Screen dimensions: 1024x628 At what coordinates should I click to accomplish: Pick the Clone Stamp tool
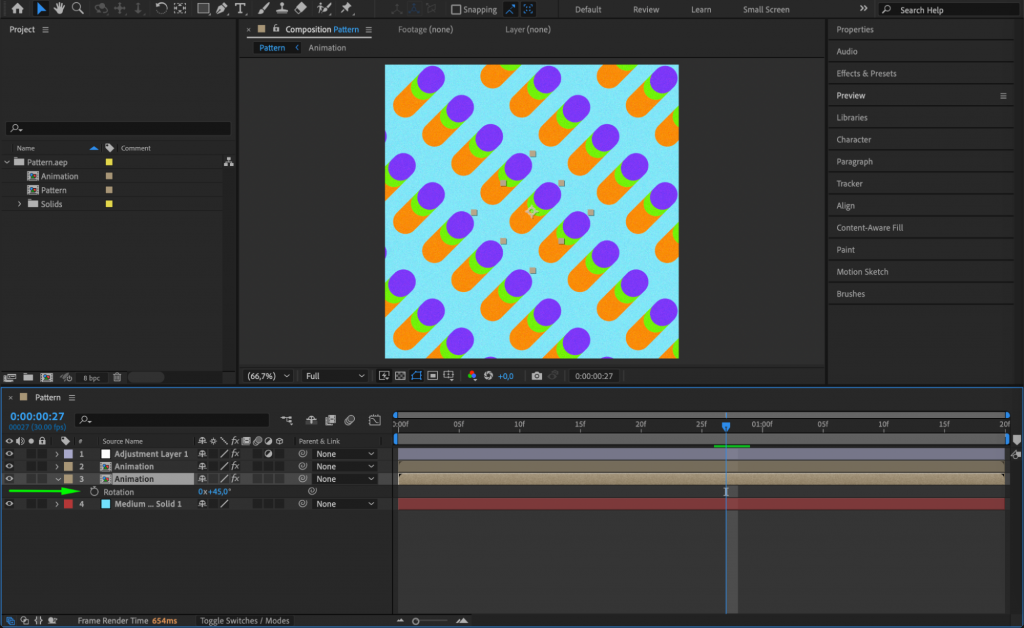point(282,10)
